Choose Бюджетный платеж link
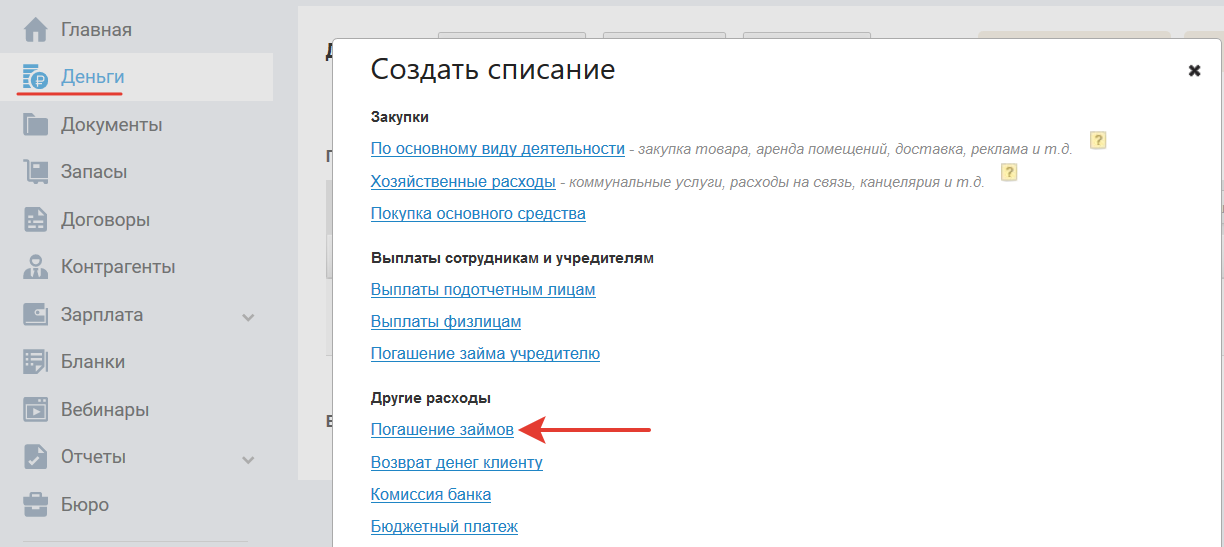1224x547 pixels. (x=444, y=526)
